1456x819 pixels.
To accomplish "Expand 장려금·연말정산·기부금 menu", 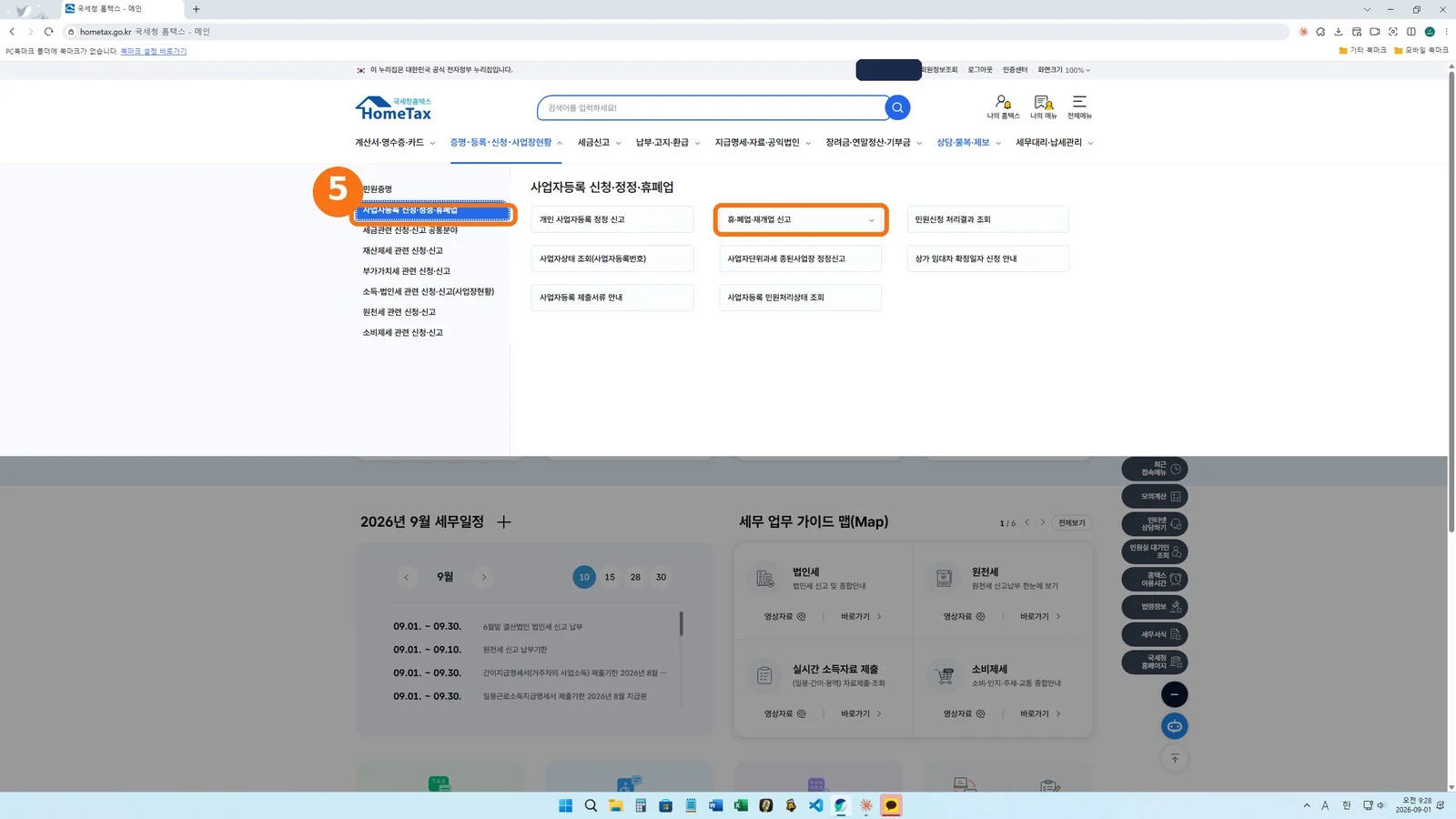I will (x=874, y=143).
